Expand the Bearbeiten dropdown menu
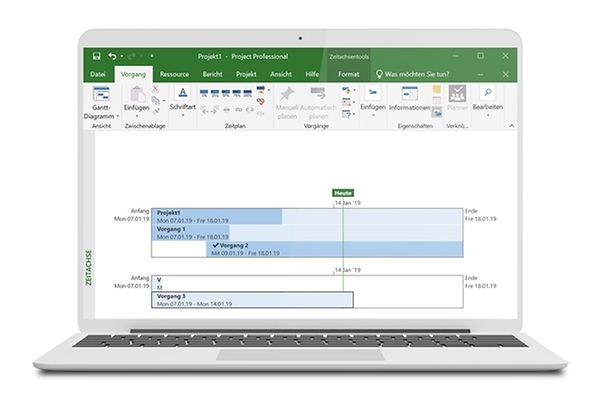The image size is (601, 400). 487,116
